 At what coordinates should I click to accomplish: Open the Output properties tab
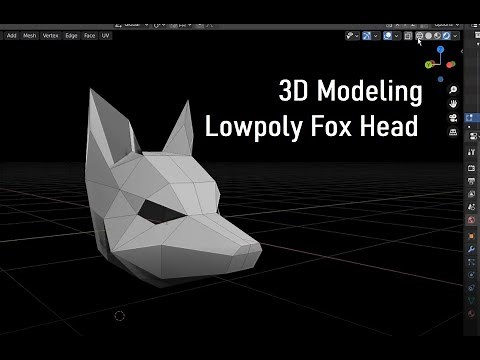[x=471, y=181]
